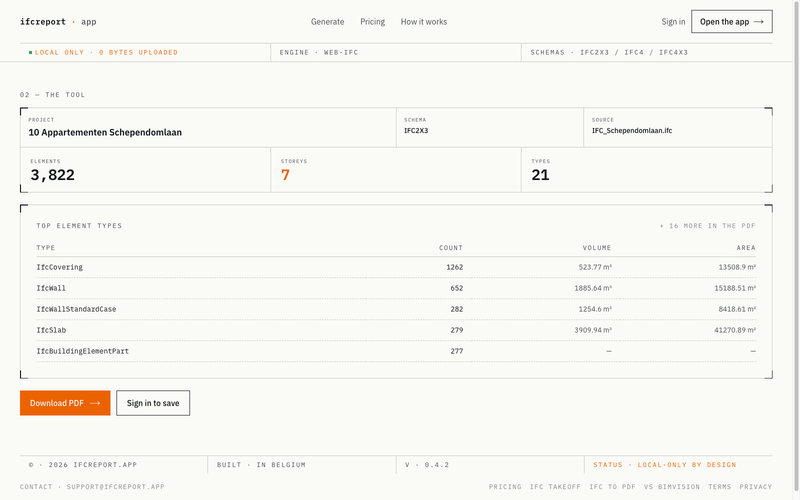Open the Privacy footer link
This screenshot has width=800, height=500.
[756, 487]
